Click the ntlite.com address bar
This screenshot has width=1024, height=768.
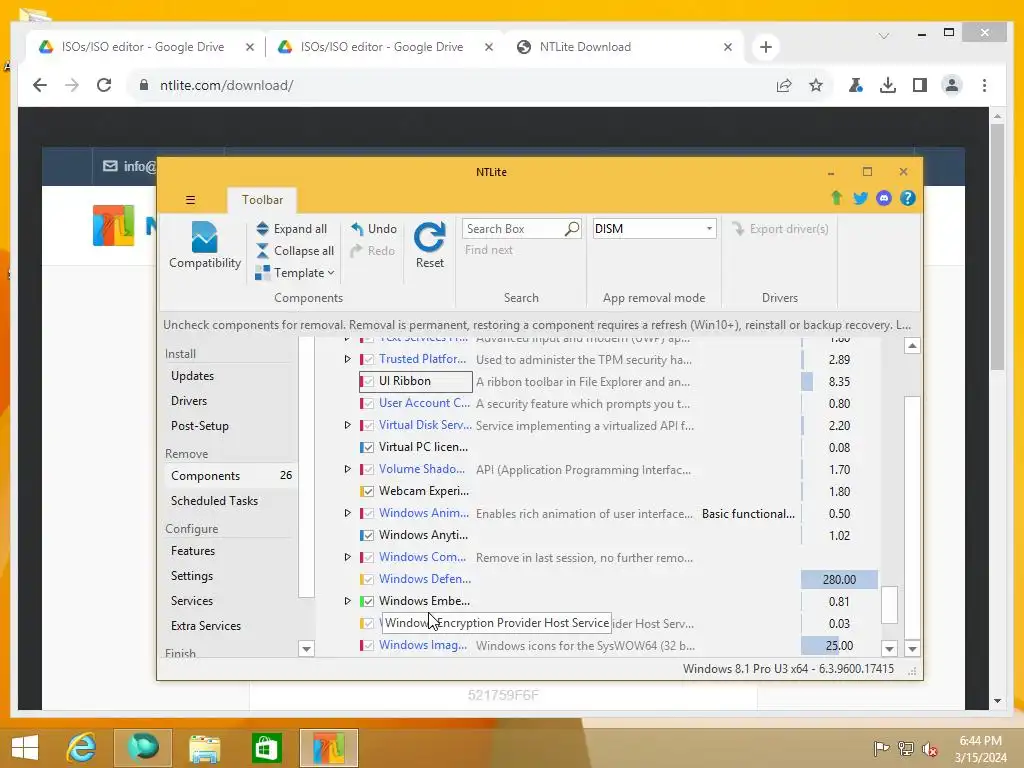coord(451,85)
